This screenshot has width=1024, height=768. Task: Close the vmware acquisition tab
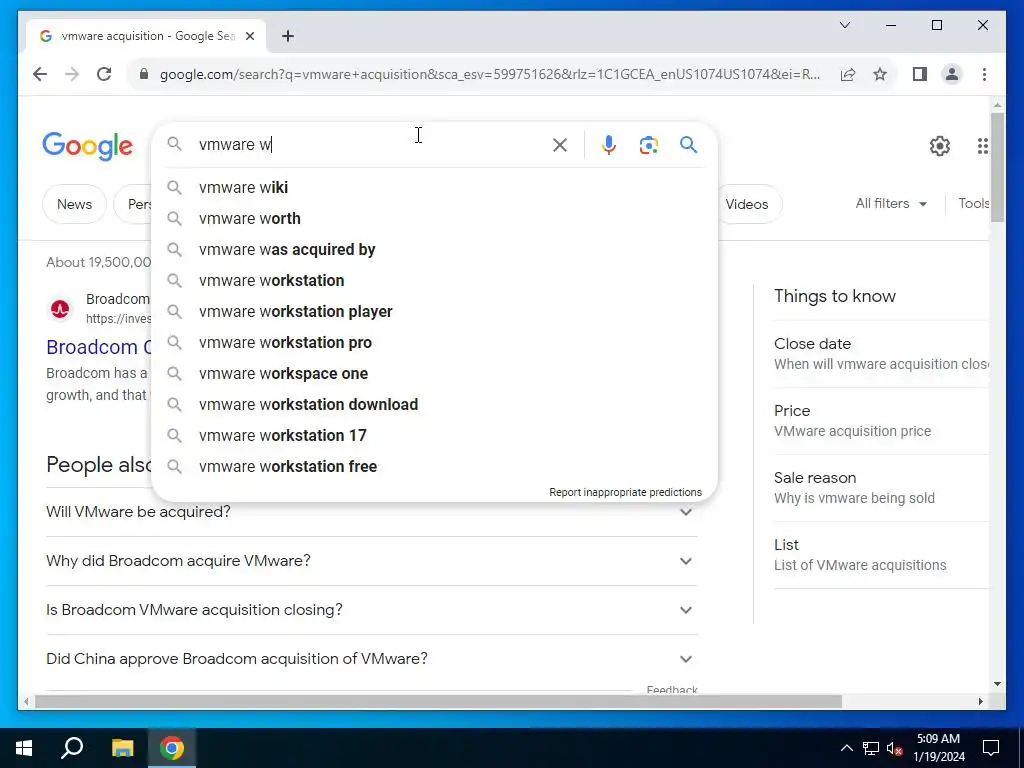tap(249, 36)
